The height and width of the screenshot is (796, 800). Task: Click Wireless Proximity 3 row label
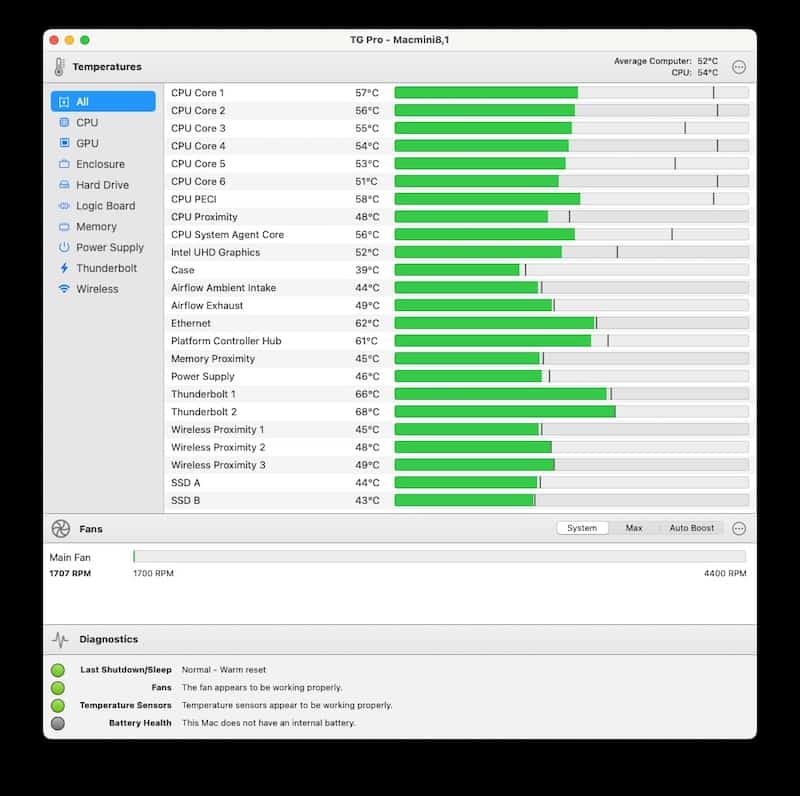218,465
